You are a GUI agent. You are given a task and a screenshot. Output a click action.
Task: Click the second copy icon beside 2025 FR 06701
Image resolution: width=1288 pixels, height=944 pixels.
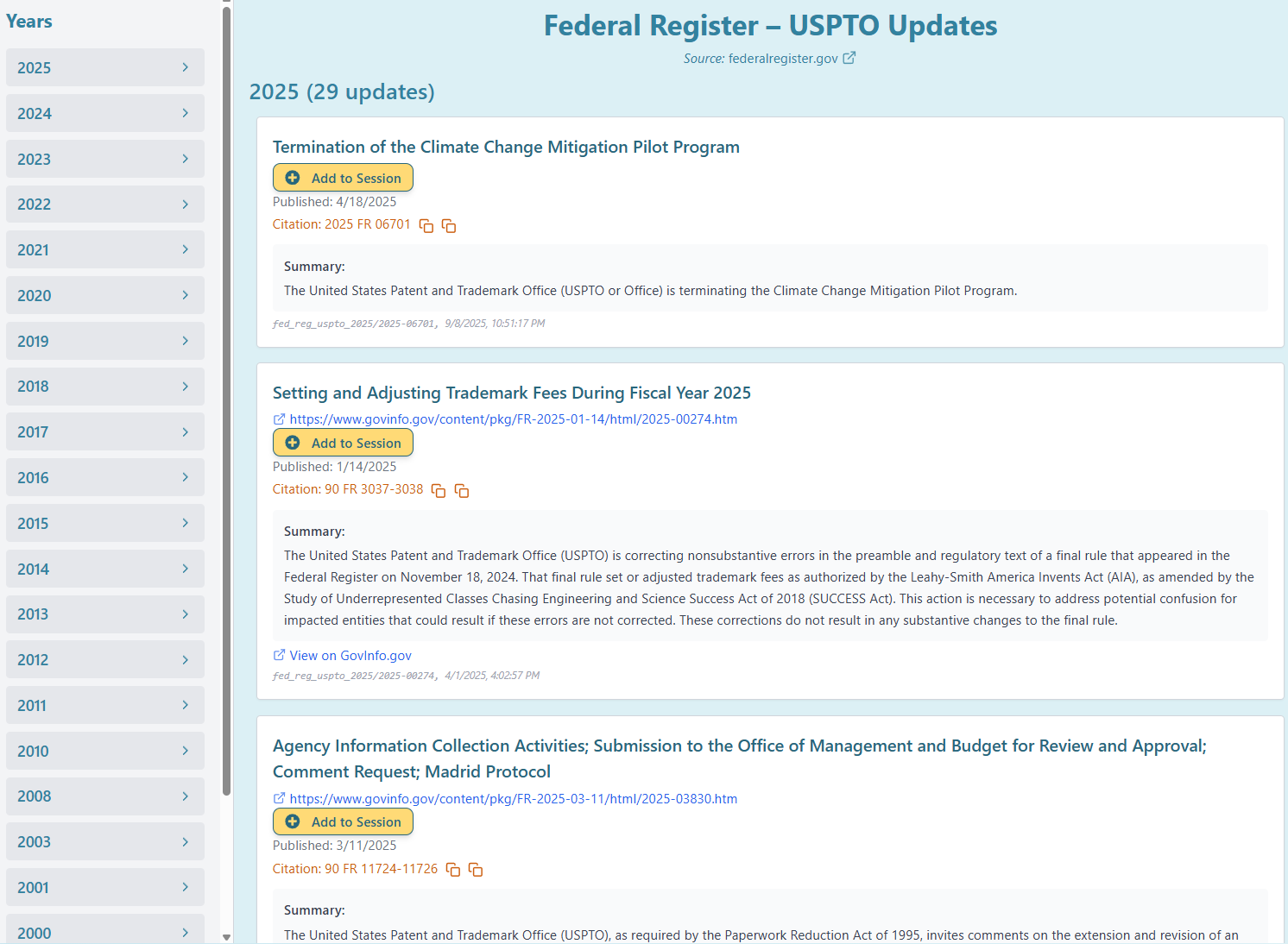(450, 225)
